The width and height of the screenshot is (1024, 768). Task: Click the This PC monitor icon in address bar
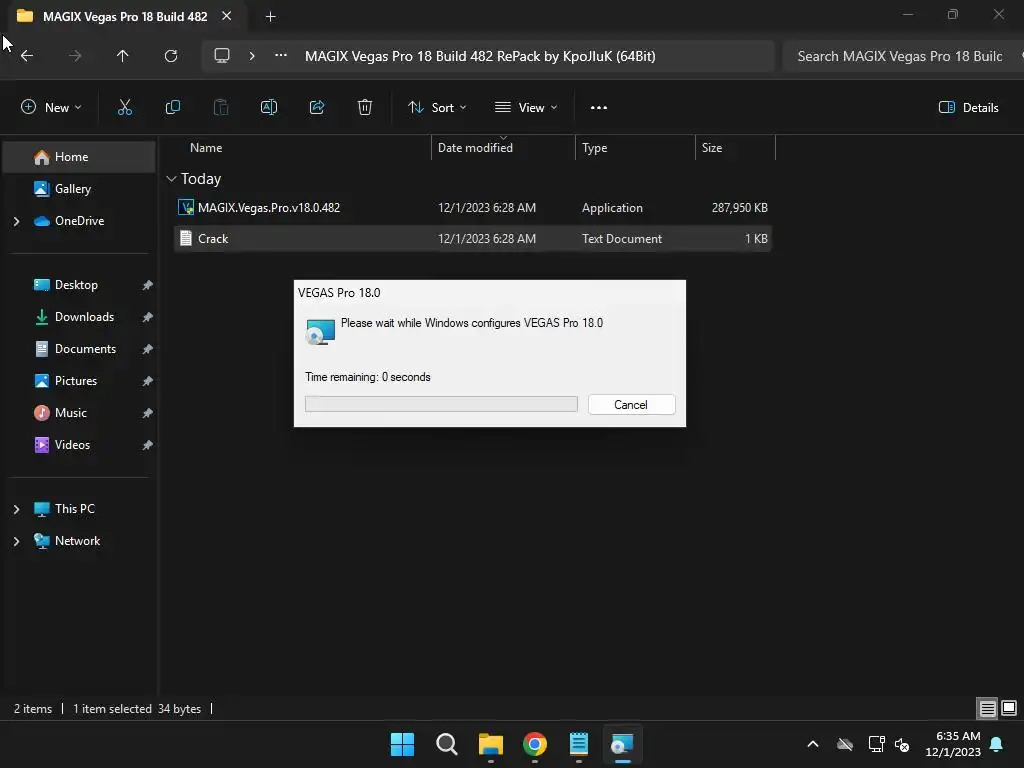pyautogui.click(x=222, y=56)
